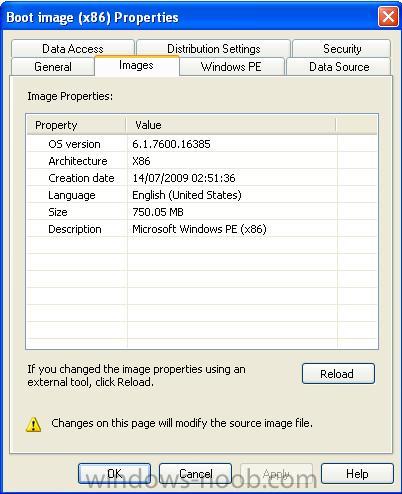Go to the General tab
The image size is (402, 494).
pos(53,67)
